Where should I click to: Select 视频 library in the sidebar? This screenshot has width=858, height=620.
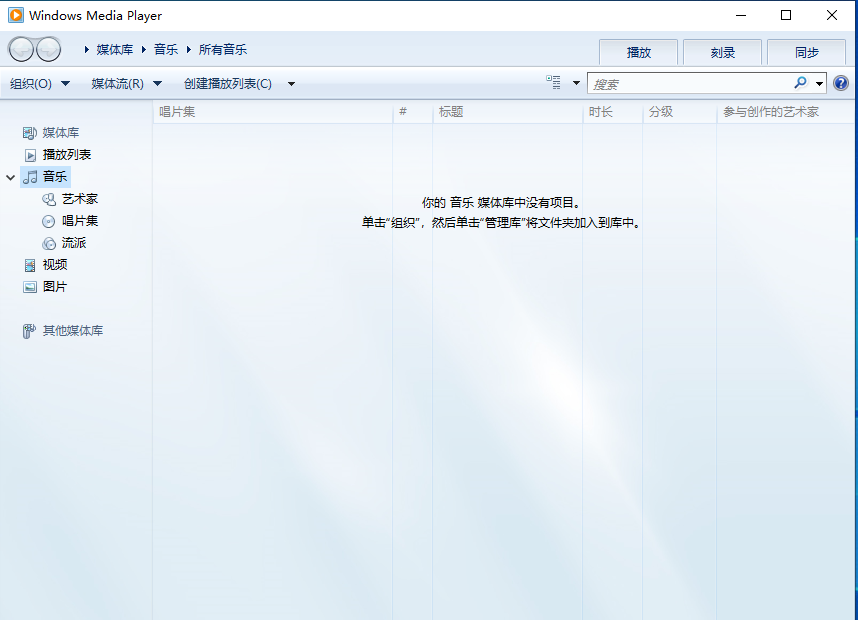click(x=54, y=265)
